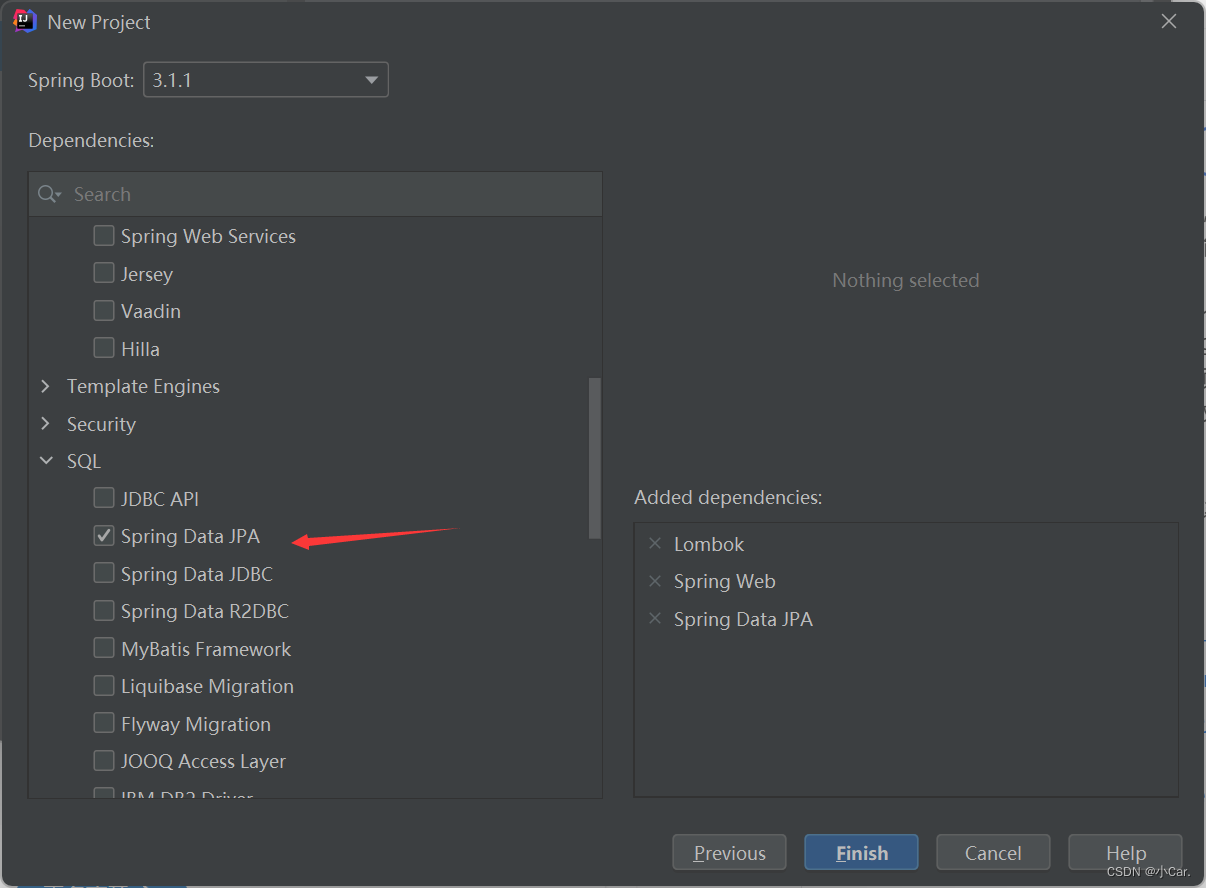Enable JOOQ Access Layer checkbox

(x=104, y=761)
